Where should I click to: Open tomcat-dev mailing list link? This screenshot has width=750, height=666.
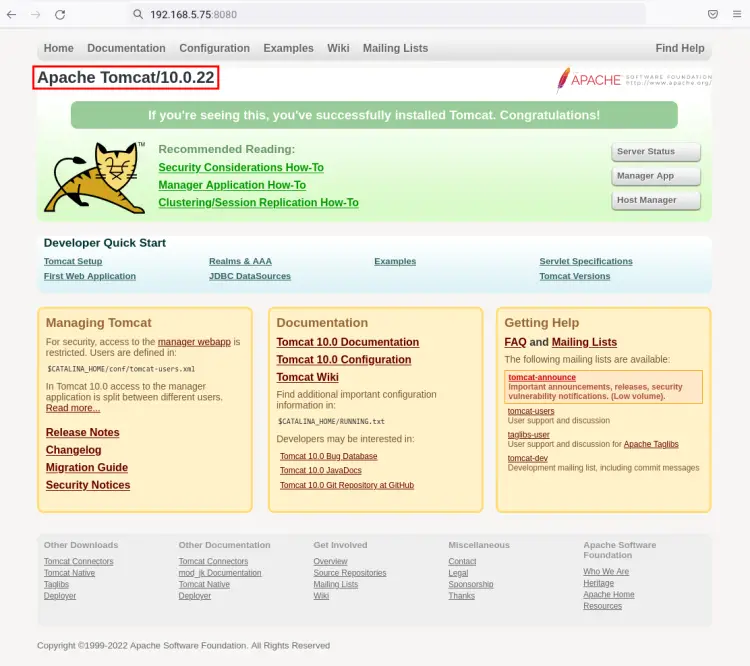click(527, 458)
